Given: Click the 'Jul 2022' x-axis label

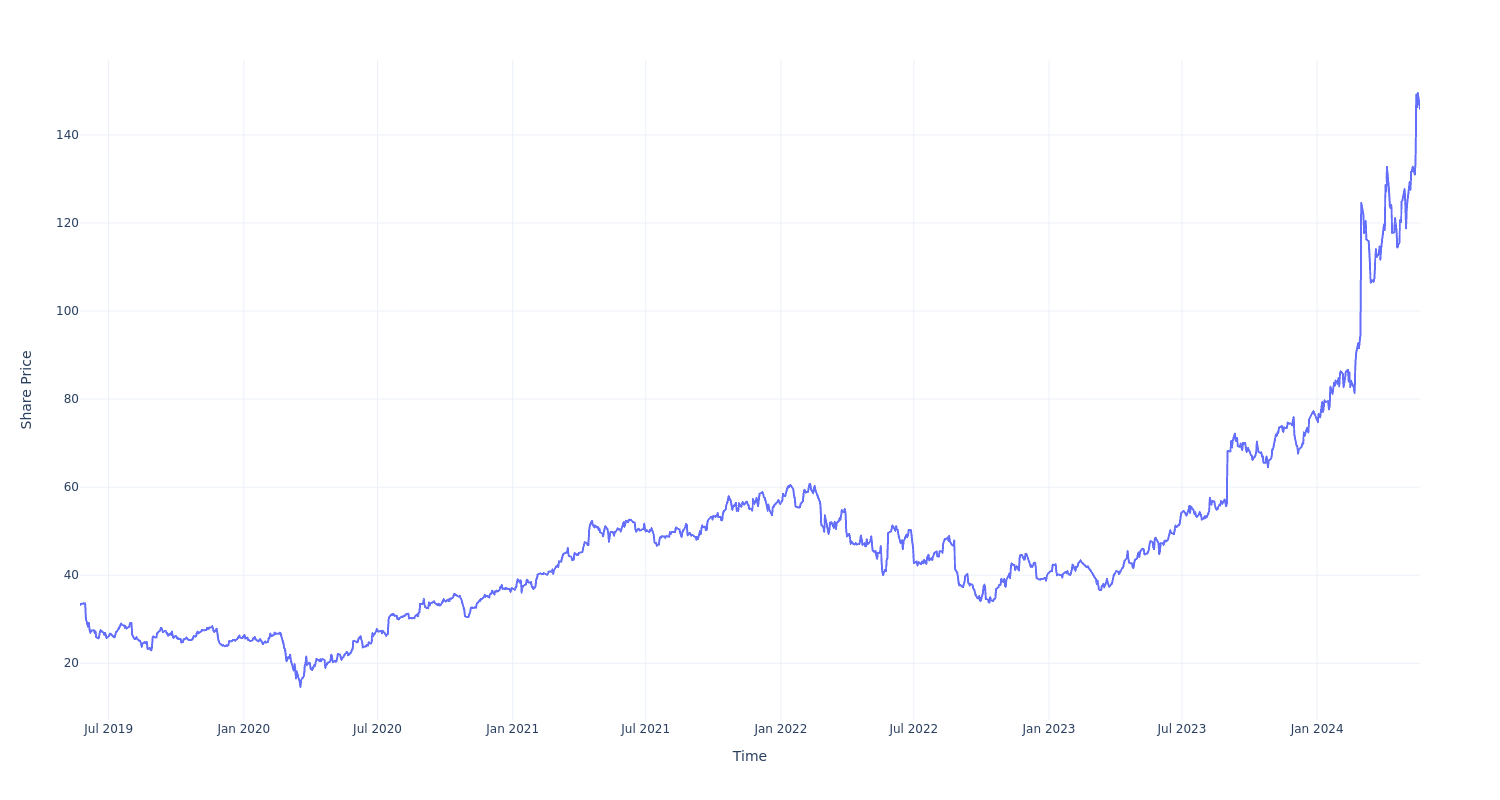Looking at the screenshot, I should (x=913, y=729).
